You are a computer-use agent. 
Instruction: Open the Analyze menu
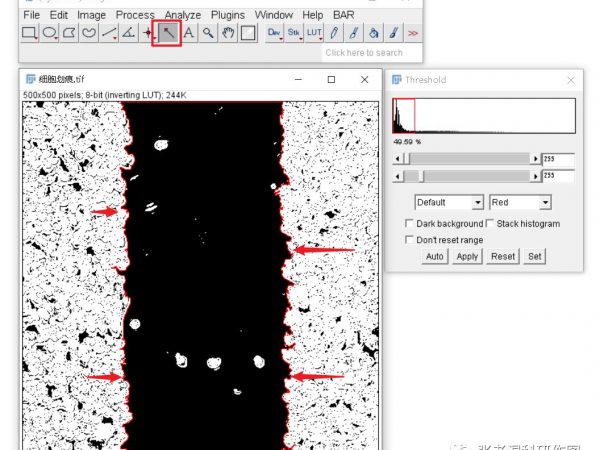pos(183,15)
